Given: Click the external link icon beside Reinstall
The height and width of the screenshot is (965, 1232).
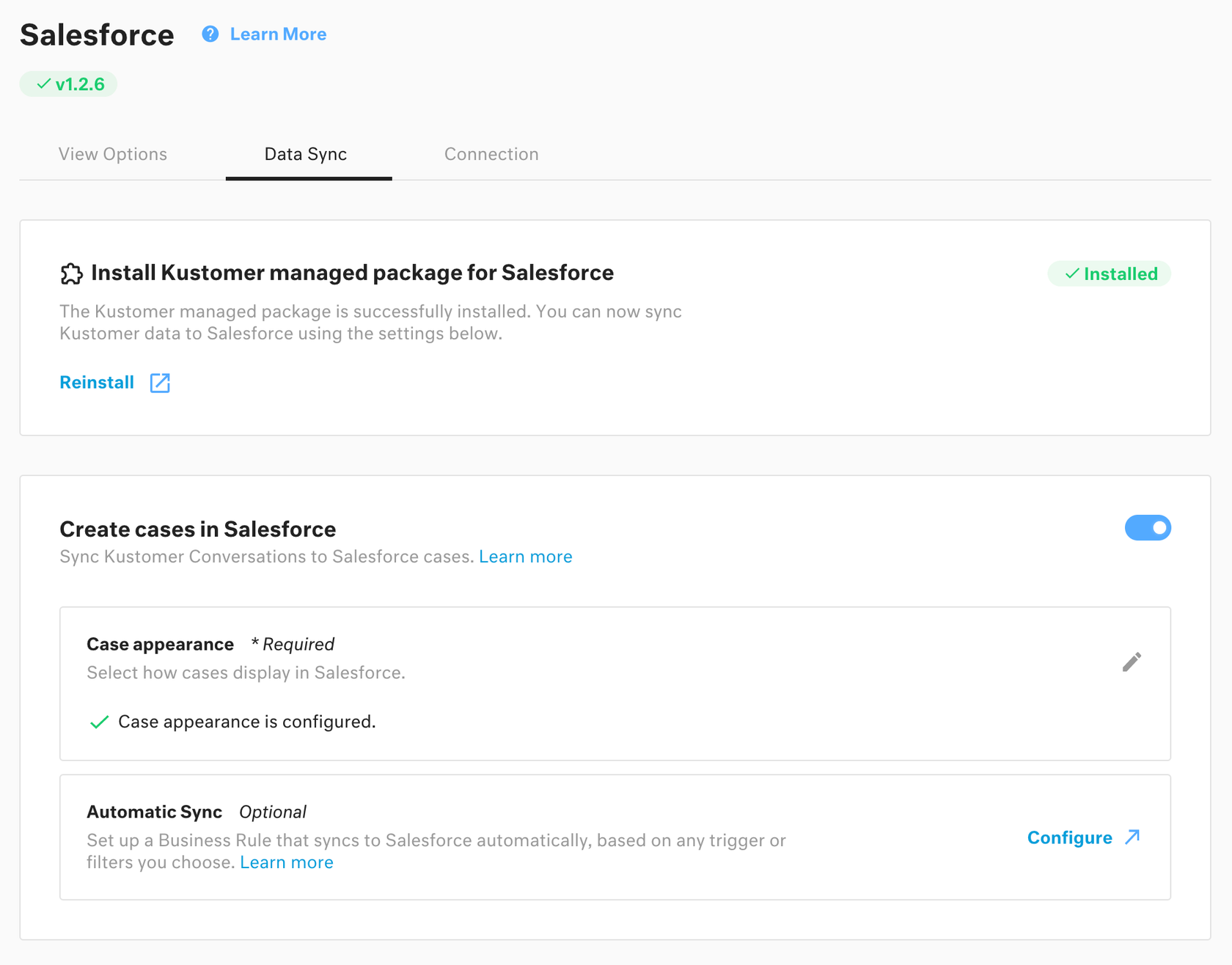Looking at the screenshot, I should [160, 382].
